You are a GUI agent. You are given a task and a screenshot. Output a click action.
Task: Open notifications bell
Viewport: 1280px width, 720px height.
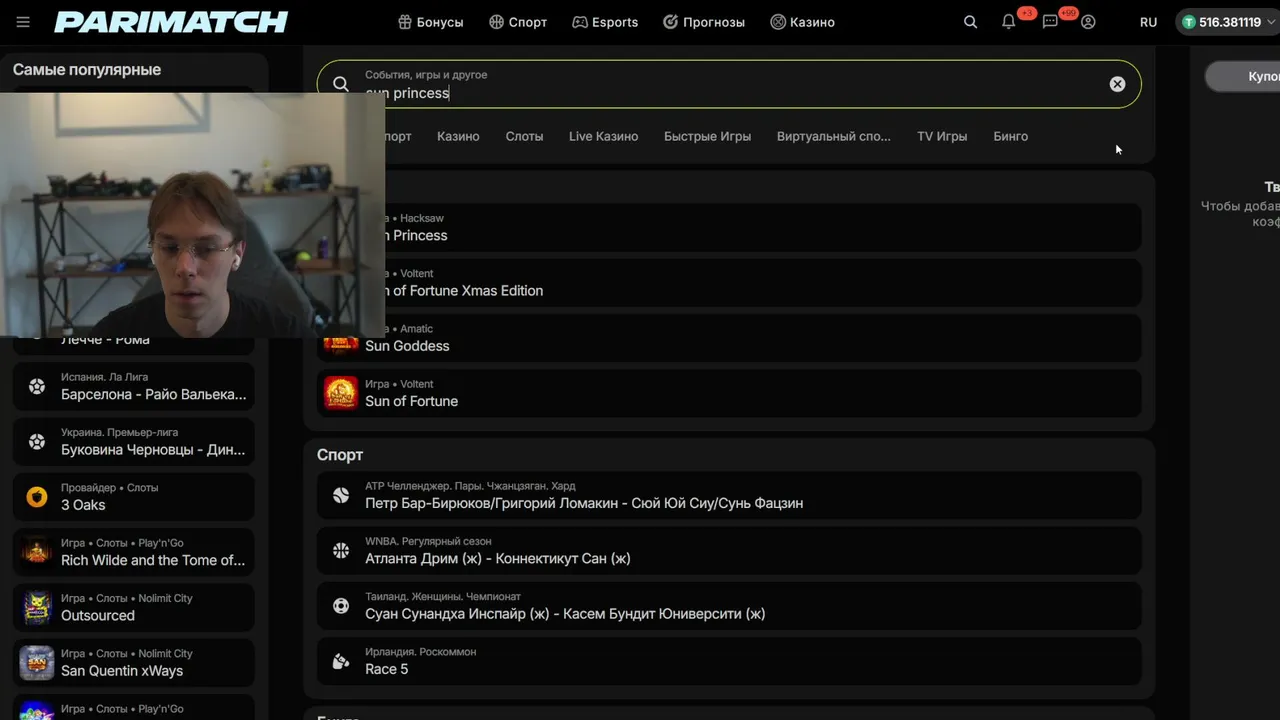click(x=1009, y=22)
